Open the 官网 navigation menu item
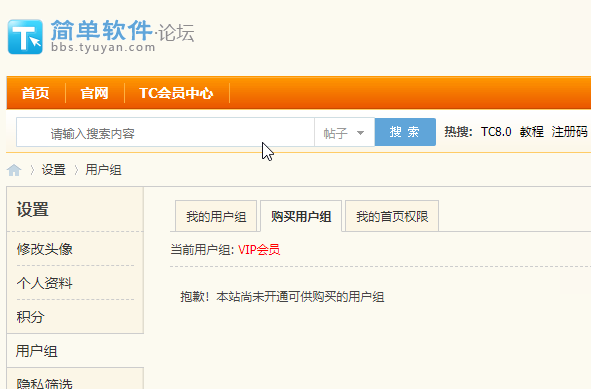 (x=94, y=93)
